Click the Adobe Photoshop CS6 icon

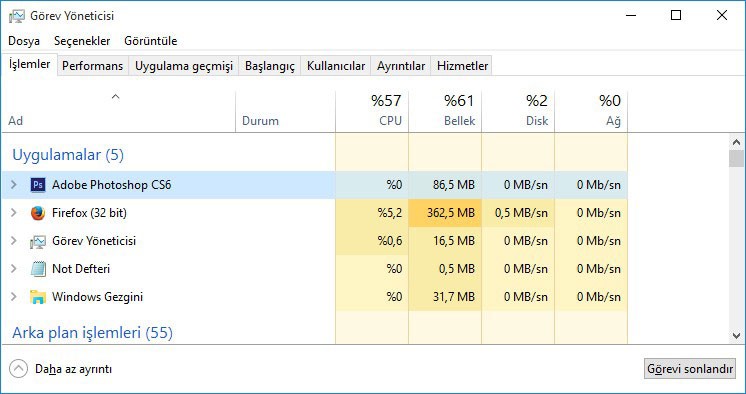[x=38, y=185]
